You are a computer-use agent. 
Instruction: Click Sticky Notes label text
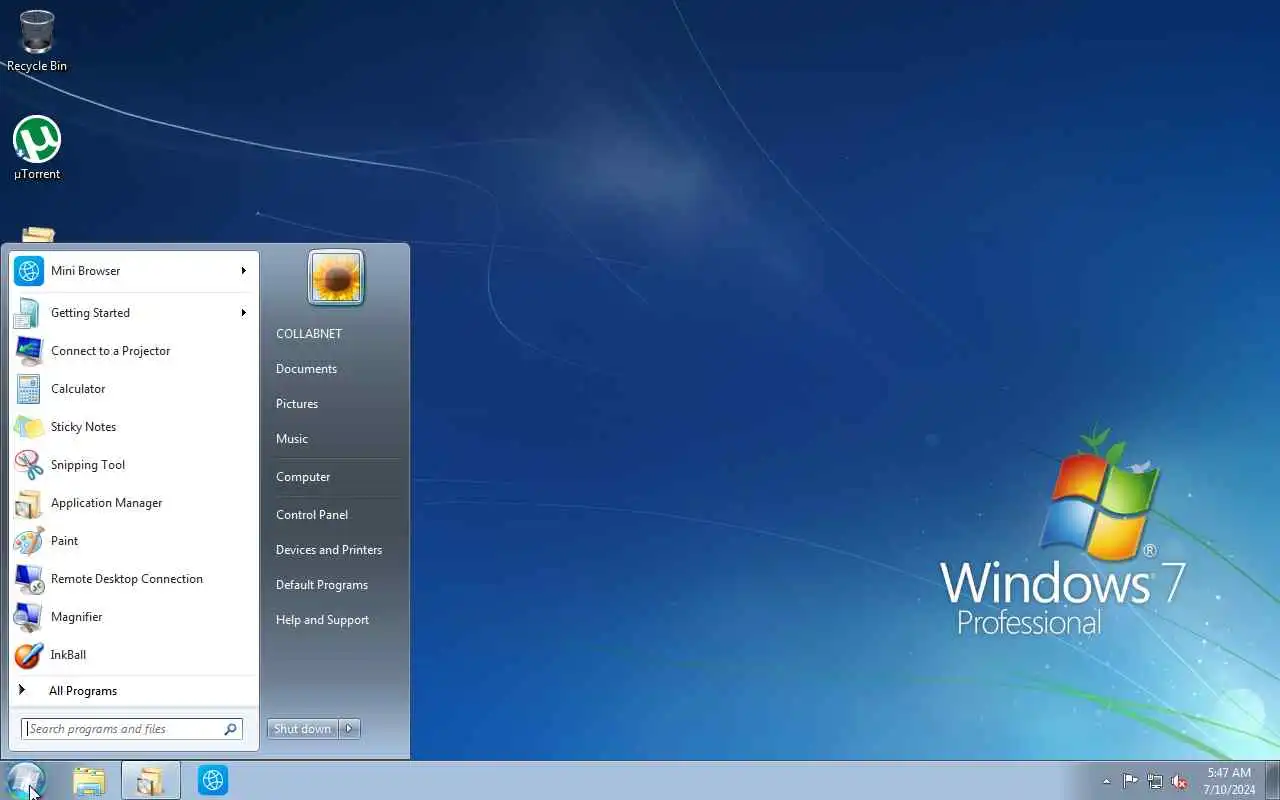[x=84, y=427]
